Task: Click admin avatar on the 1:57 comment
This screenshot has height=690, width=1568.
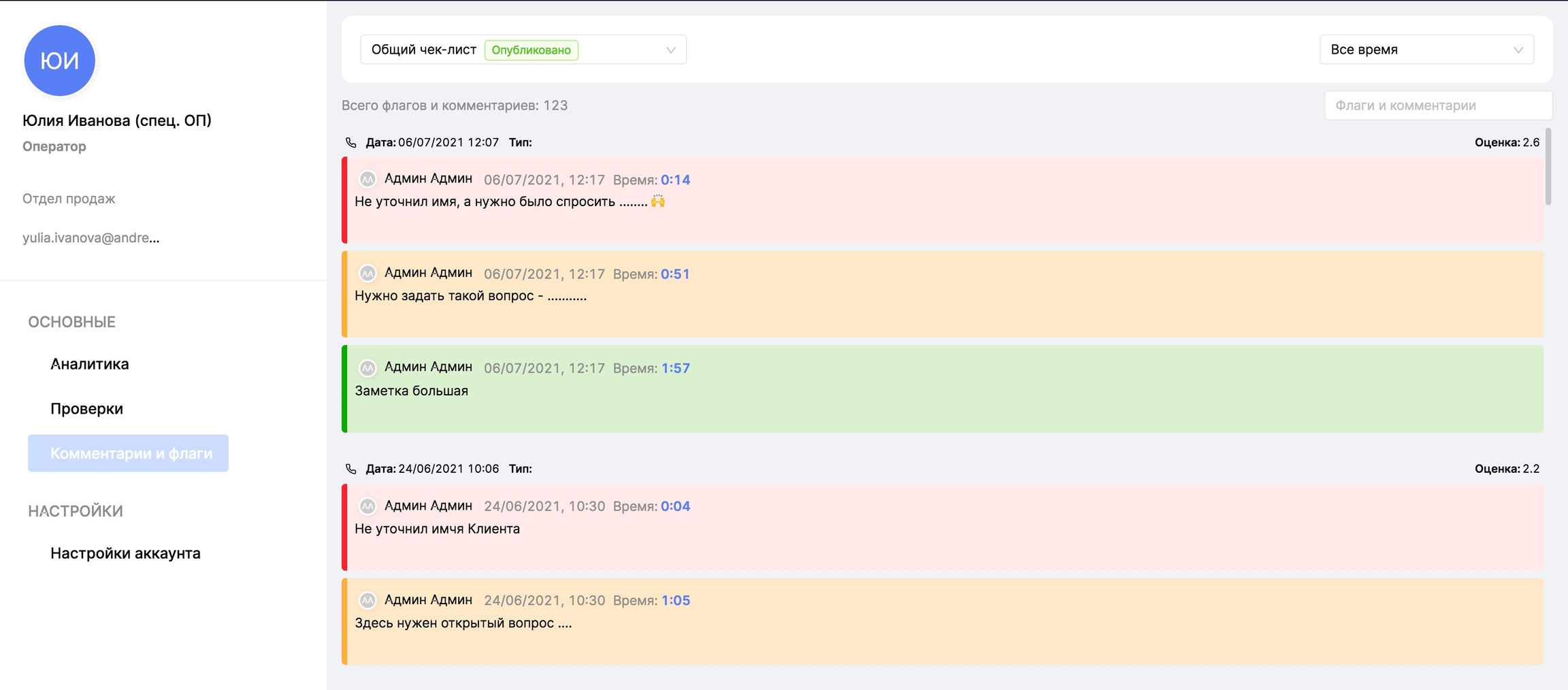Action: pyautogui.click(x=367, y=368)
